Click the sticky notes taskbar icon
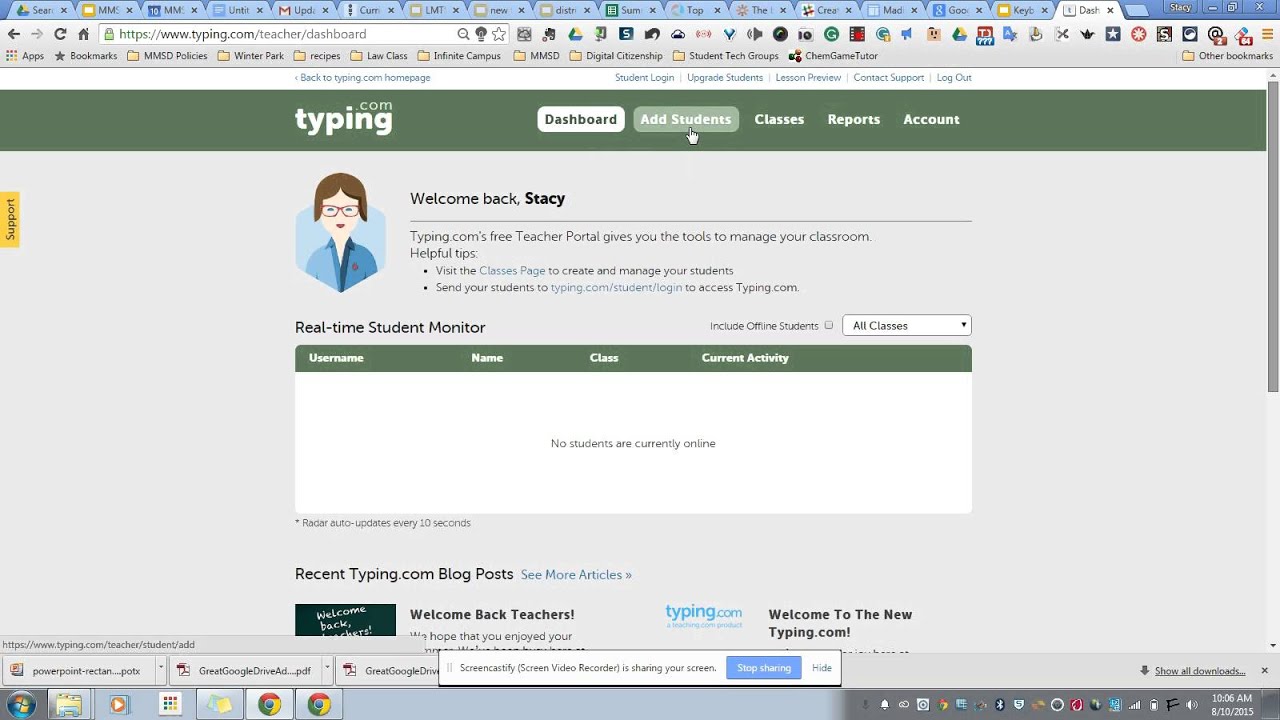The width and height of the screenshot is (1280, 720). [219, 704]
